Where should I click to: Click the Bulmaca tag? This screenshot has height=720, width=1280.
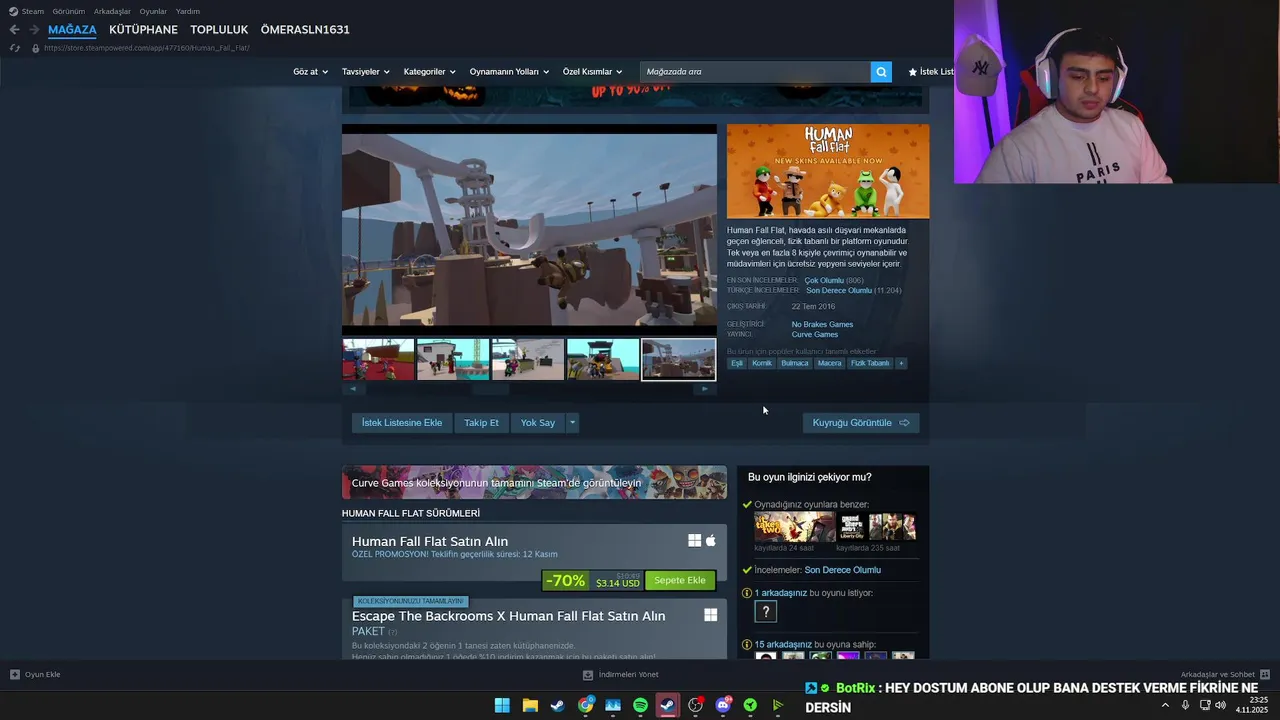tap(795, 363)
